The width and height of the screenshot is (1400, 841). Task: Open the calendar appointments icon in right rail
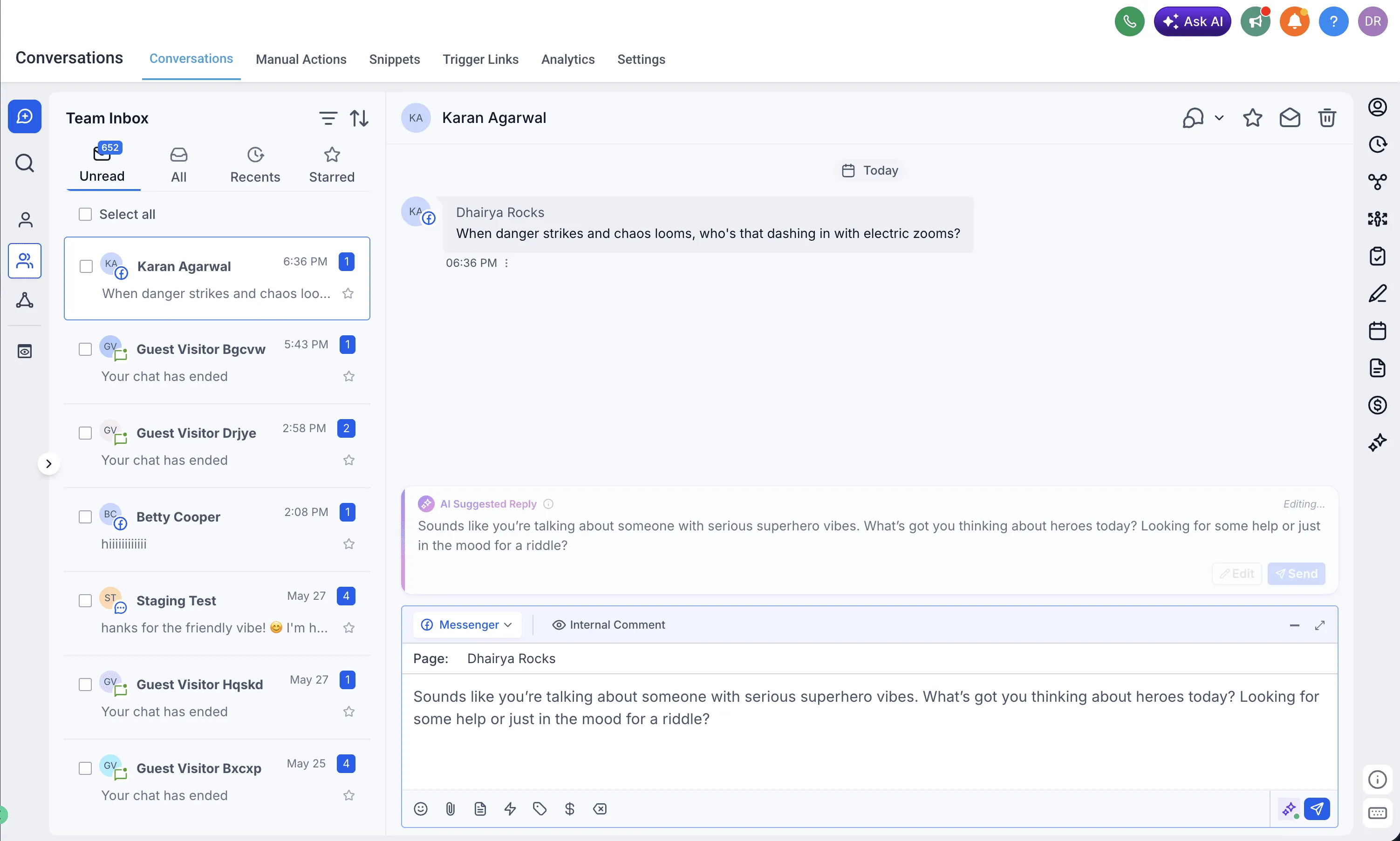pos(1377,331)
